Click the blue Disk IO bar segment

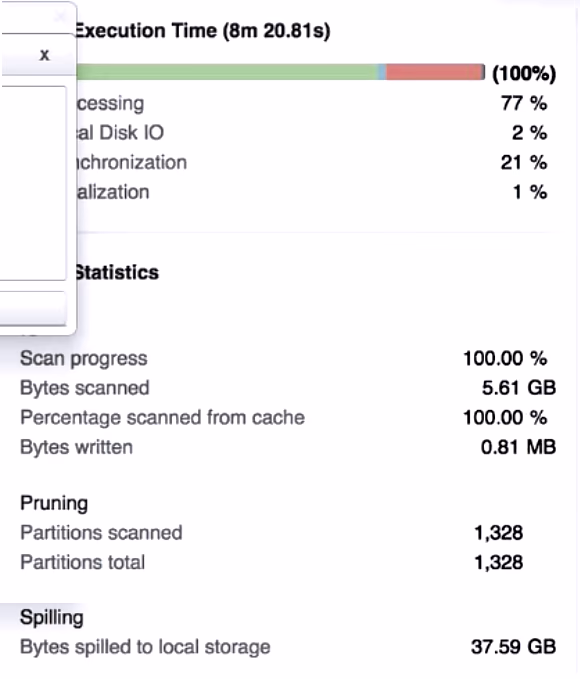click(382, 72)
